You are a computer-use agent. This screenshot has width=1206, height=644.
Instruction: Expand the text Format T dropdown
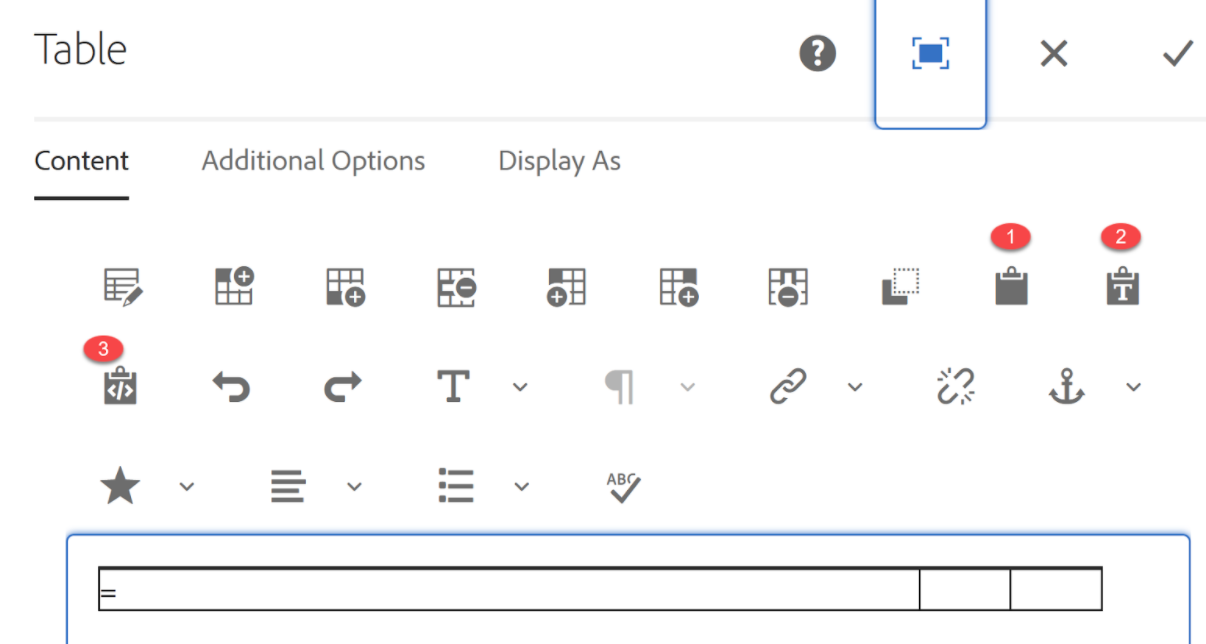pos(520,387)
